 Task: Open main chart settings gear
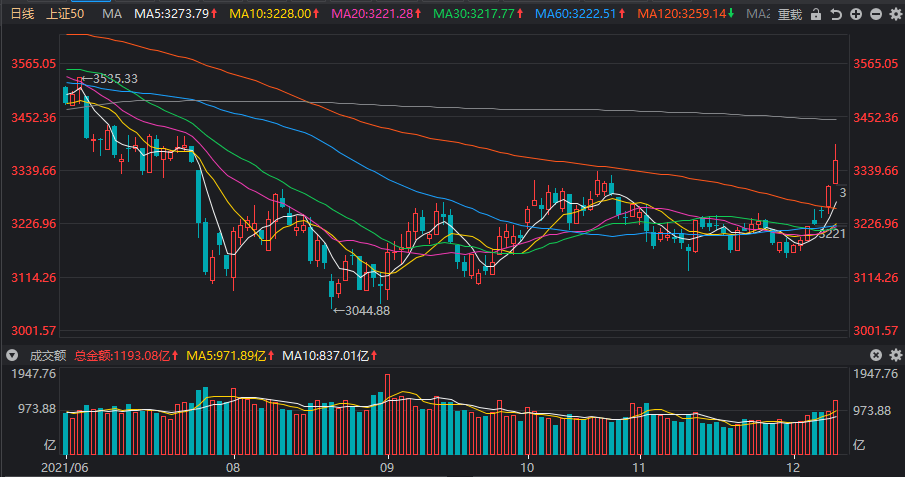[896, 15]
